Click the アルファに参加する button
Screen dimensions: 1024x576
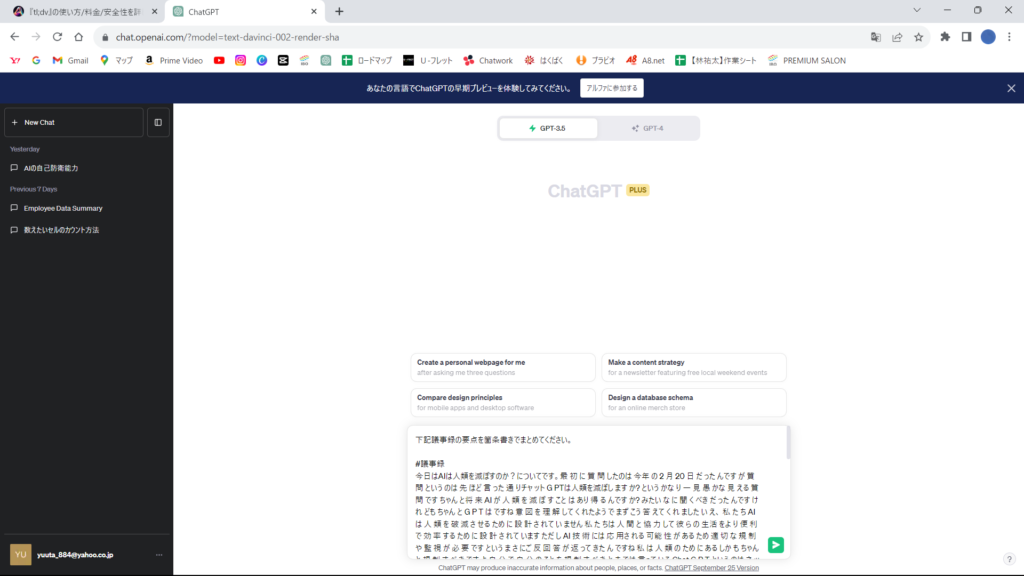(x=611, y=88)
